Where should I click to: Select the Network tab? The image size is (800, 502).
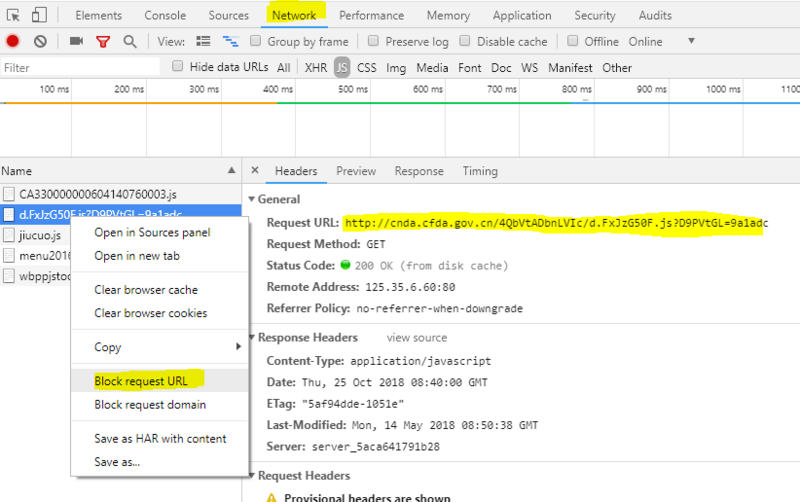click(x=294, y=15)
